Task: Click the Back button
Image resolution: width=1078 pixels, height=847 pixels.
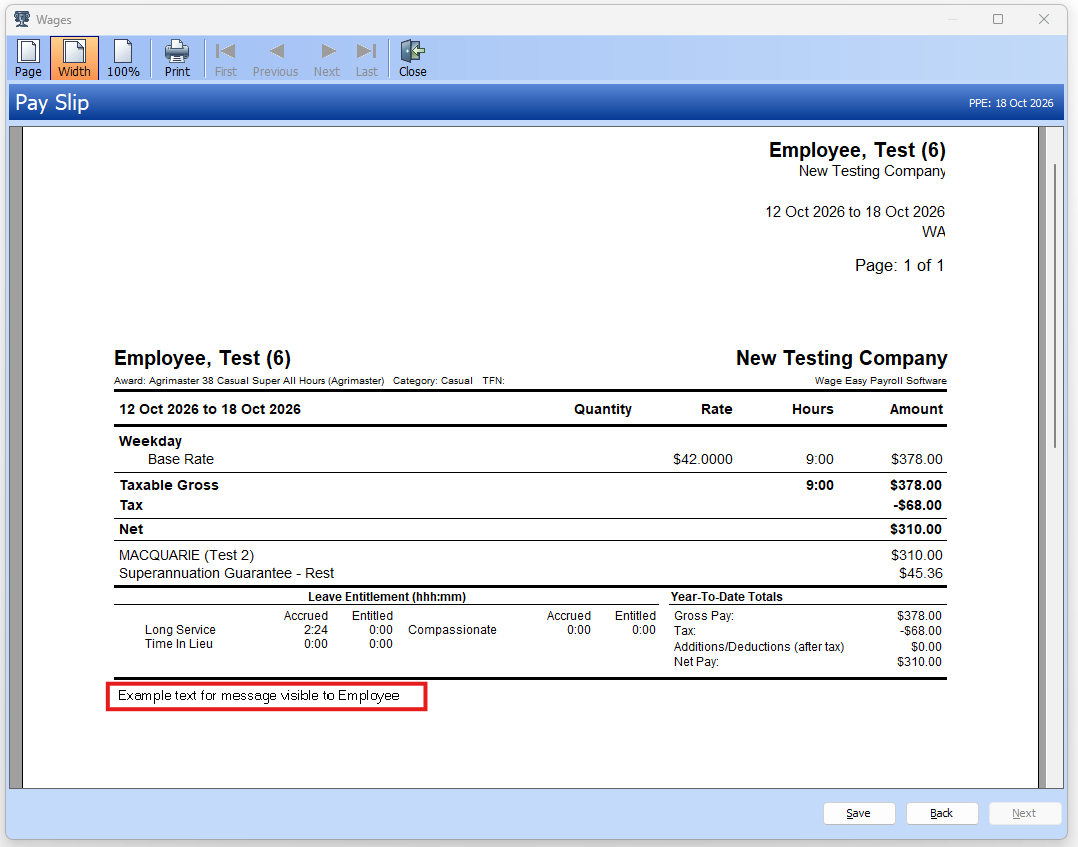Action: [x=942, y=813]
